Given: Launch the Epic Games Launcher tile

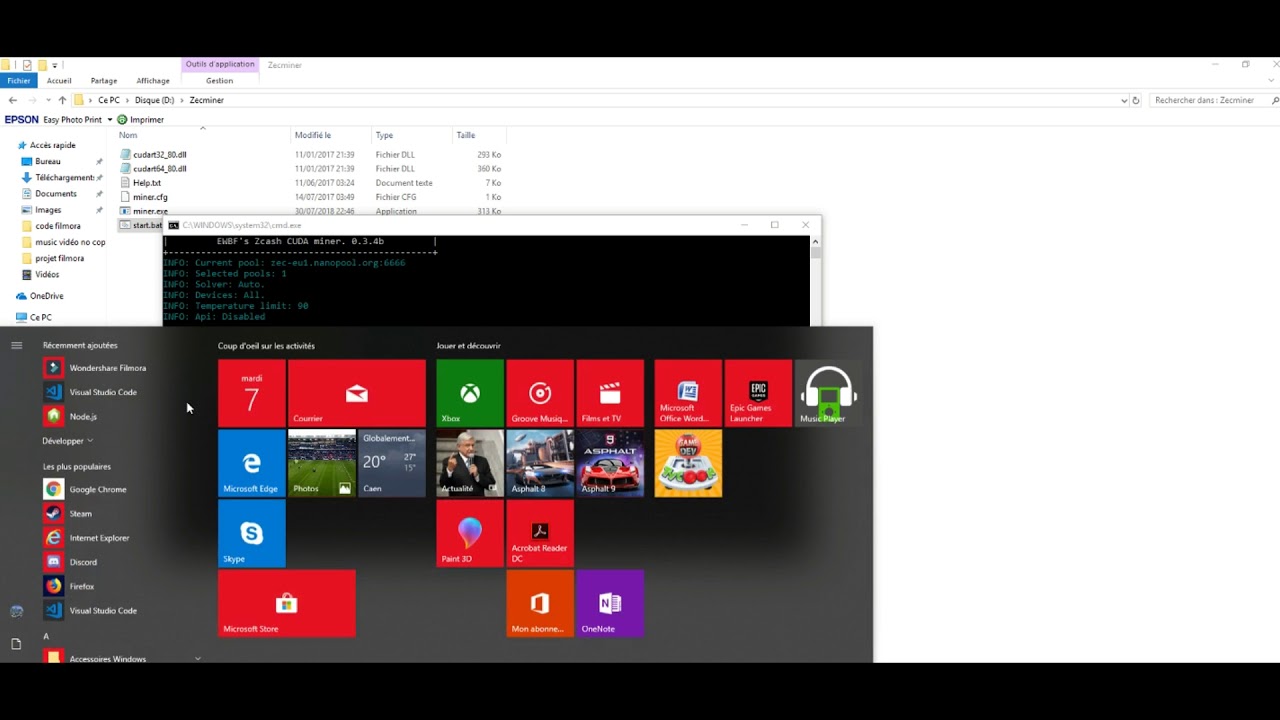Looking at the screenshot, I should (758, 393).
